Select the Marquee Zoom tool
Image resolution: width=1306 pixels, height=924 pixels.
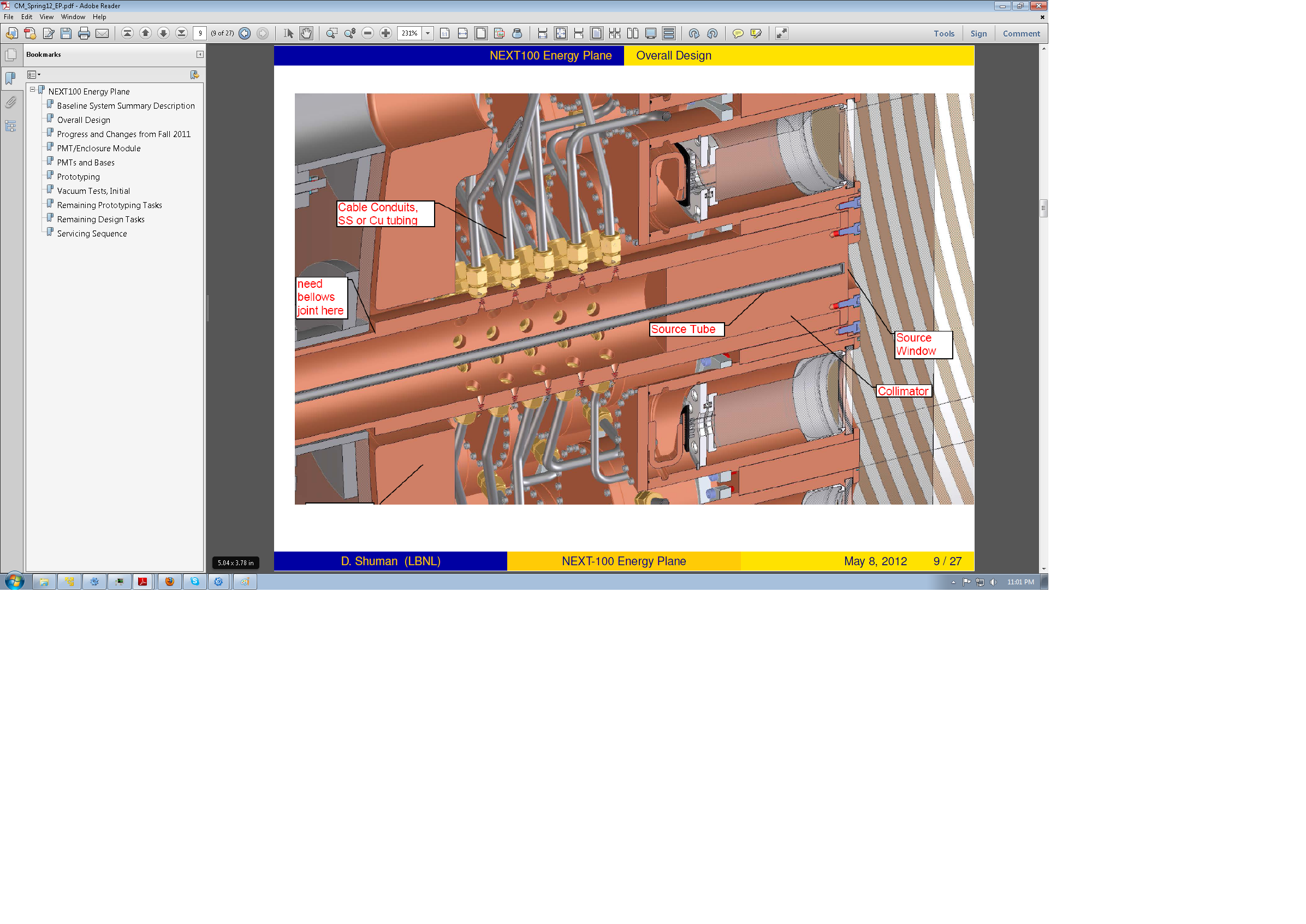click(331, 33)
